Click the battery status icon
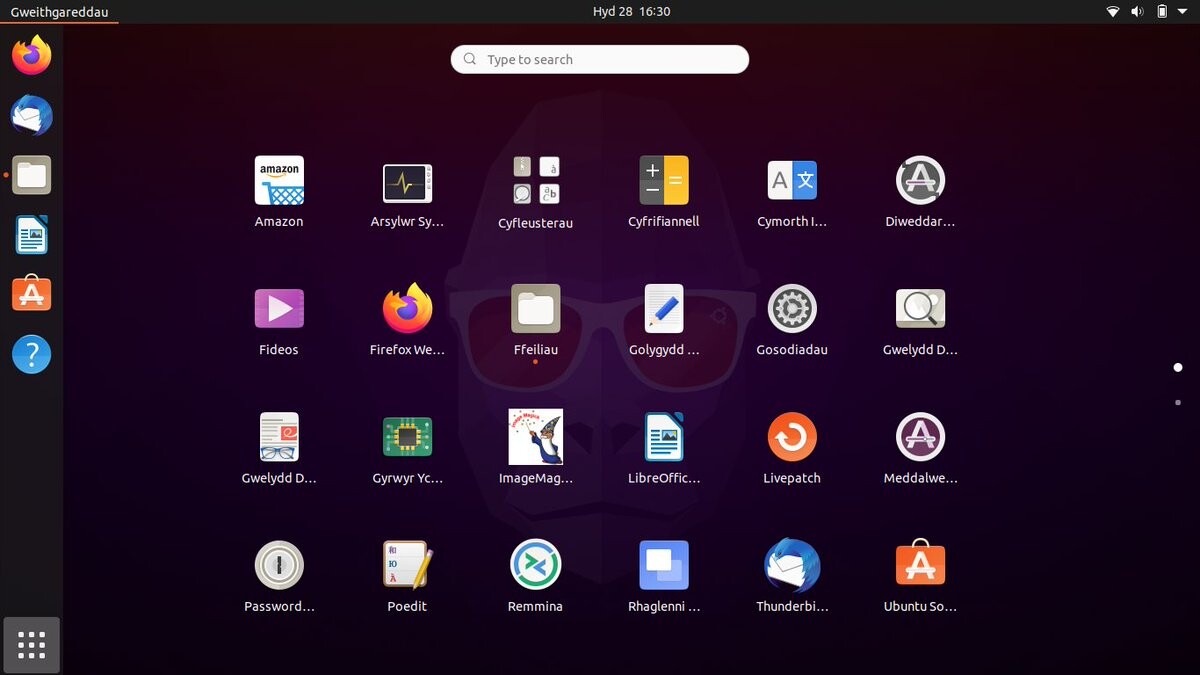 pos(1162,12)
